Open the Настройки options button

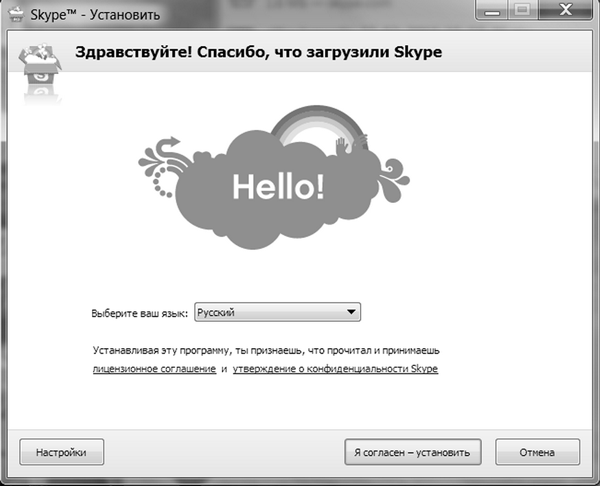click(x=62, y=452)
